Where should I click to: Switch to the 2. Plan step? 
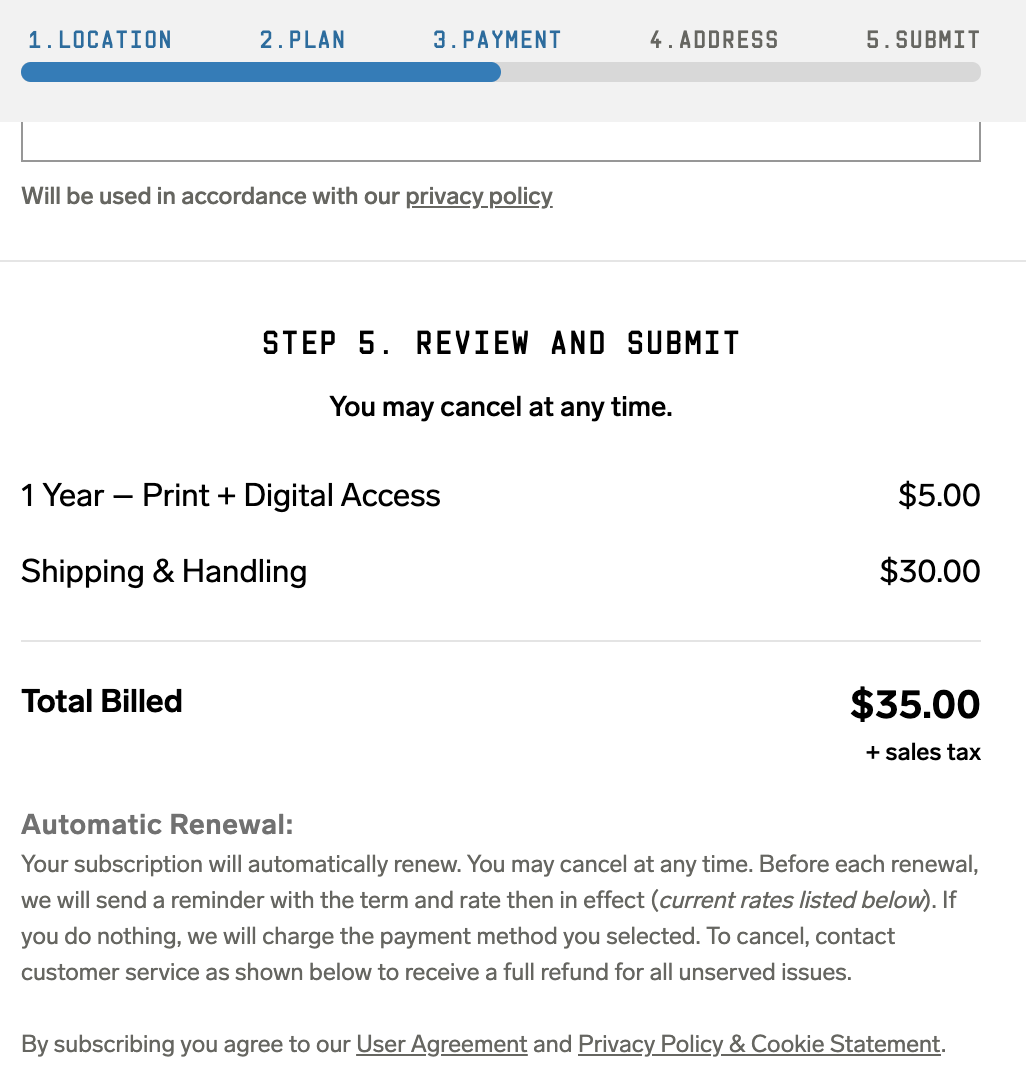pos(302,40)
